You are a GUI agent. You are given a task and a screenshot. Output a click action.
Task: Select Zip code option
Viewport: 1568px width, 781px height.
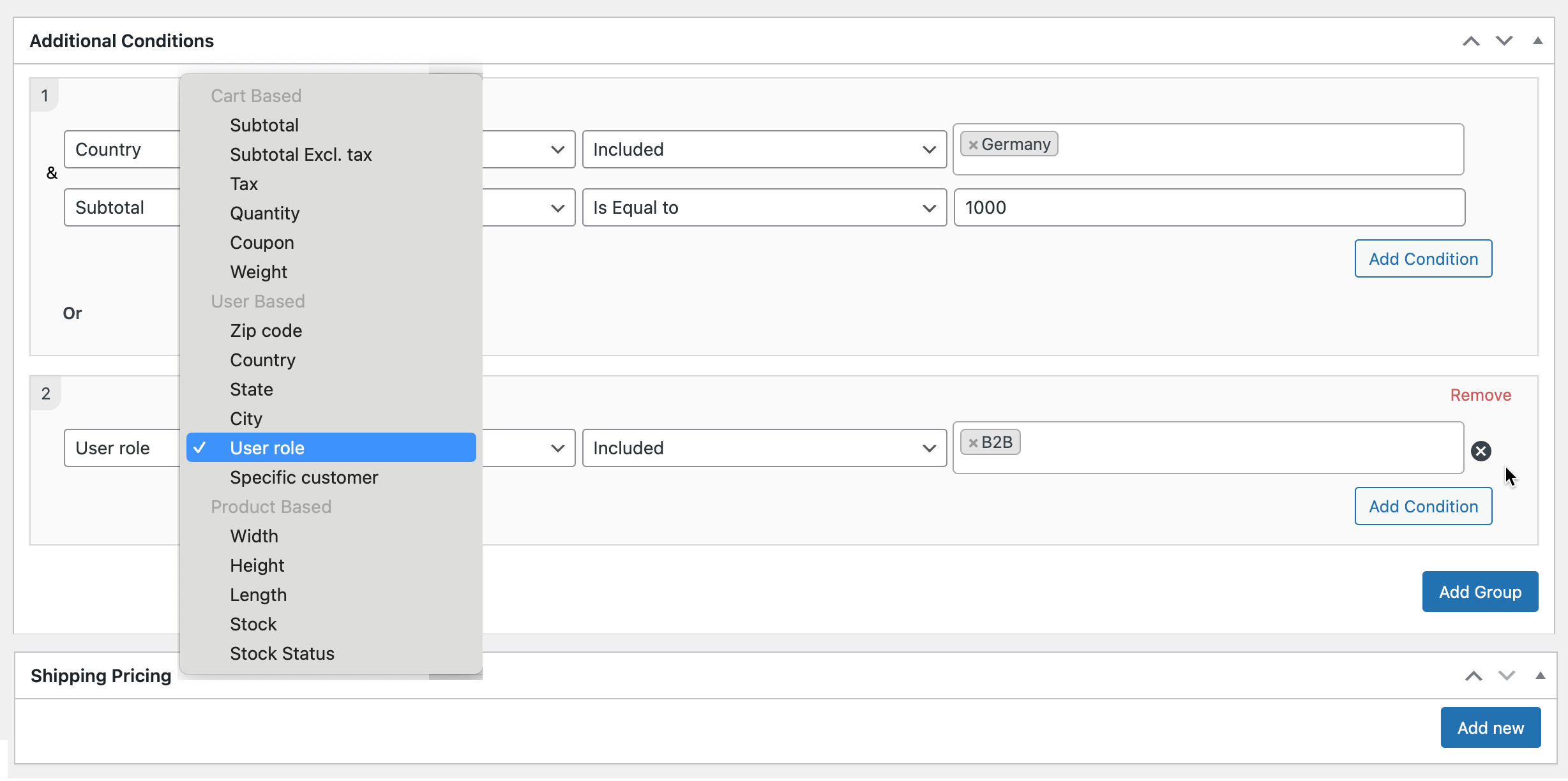(266, 331)
